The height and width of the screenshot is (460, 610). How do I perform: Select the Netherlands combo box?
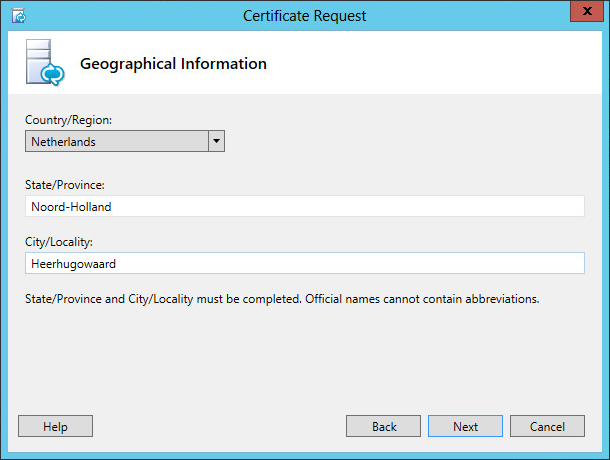125,141
